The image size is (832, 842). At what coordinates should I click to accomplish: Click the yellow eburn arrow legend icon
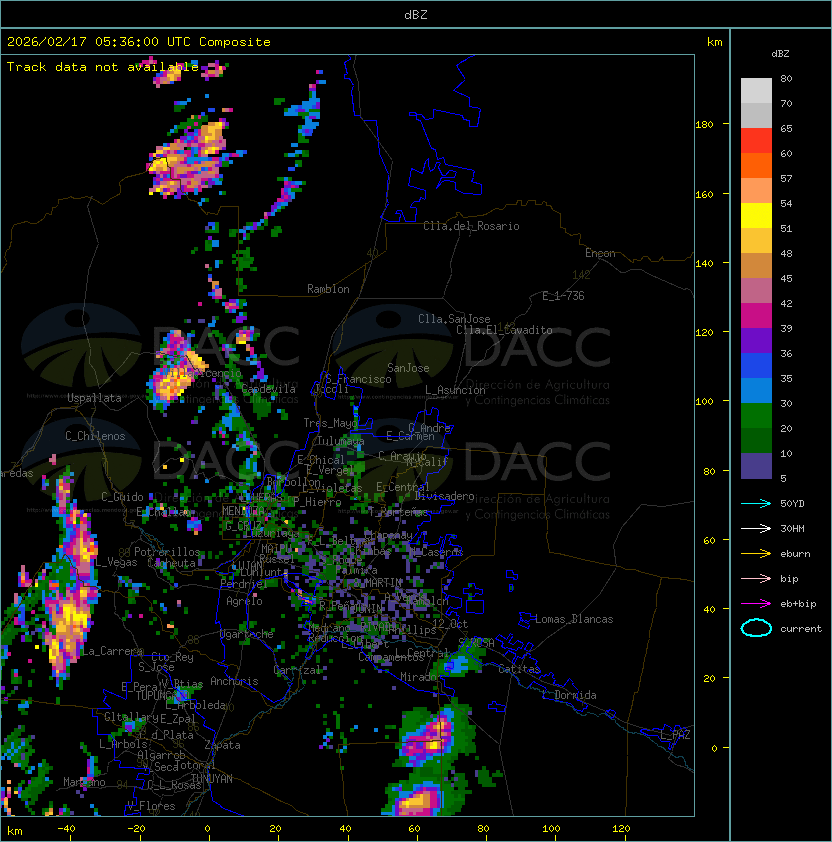tap(756, 554)
